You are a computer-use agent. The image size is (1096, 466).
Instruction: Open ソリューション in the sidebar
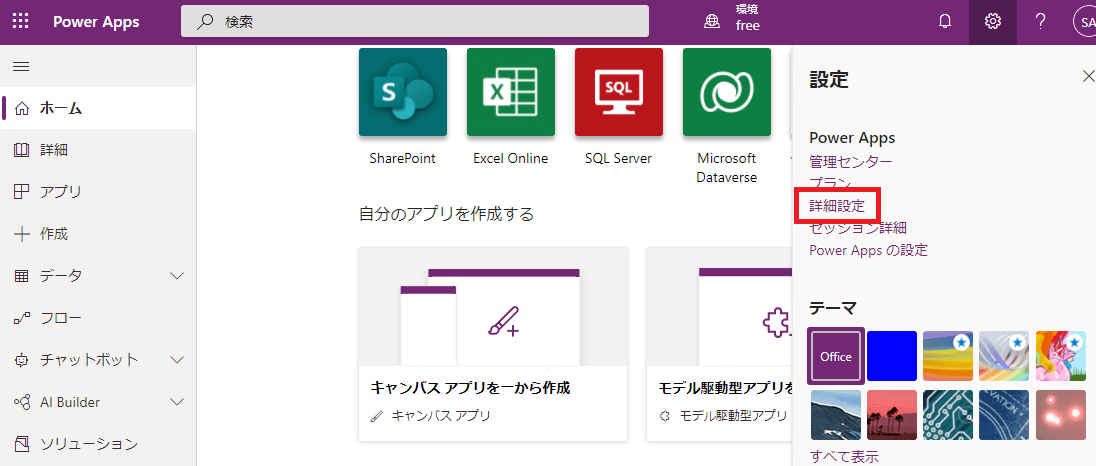(88, 444)
